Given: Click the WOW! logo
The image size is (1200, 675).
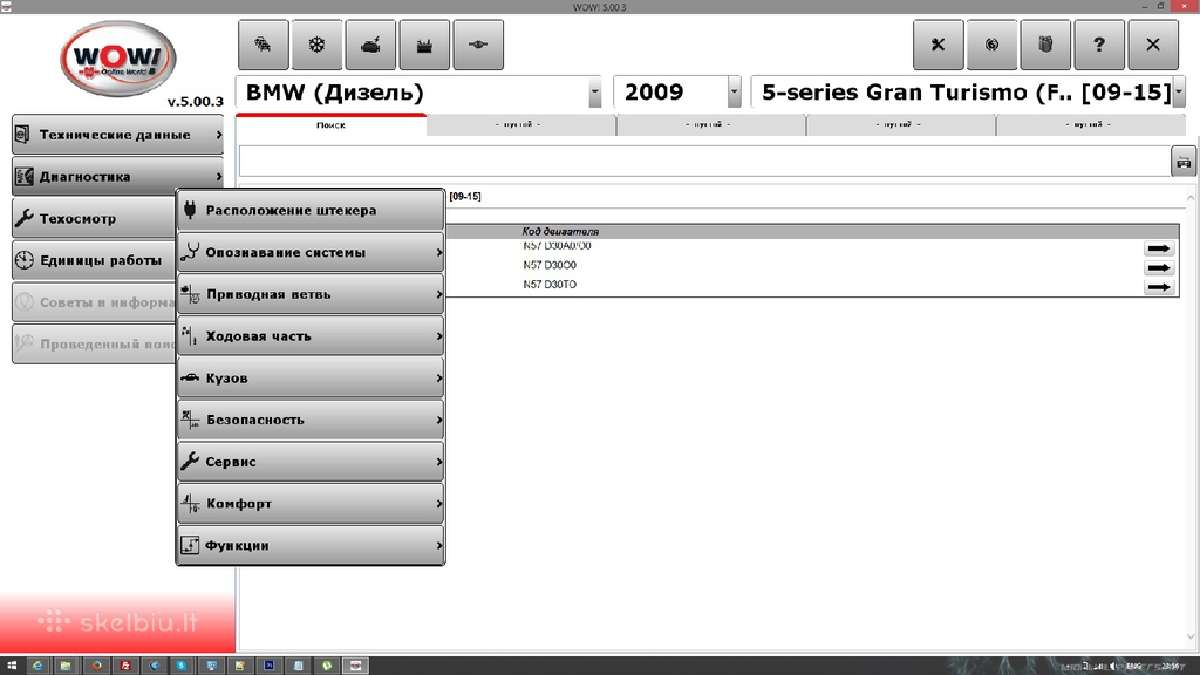Looking at the screenshot, I should point(118,57).
